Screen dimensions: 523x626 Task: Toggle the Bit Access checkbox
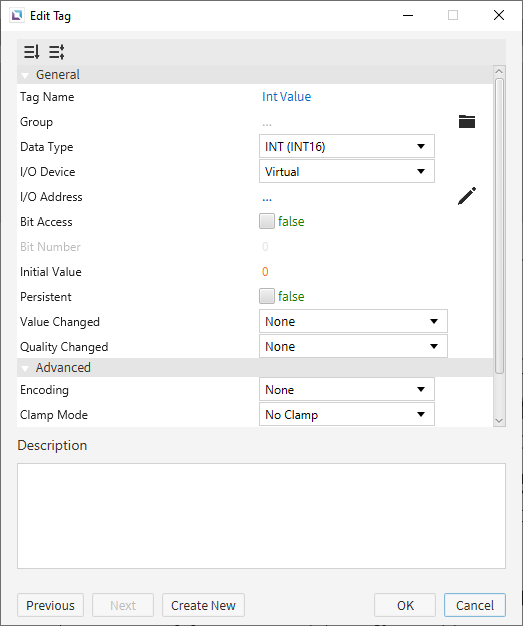[267, 221]
